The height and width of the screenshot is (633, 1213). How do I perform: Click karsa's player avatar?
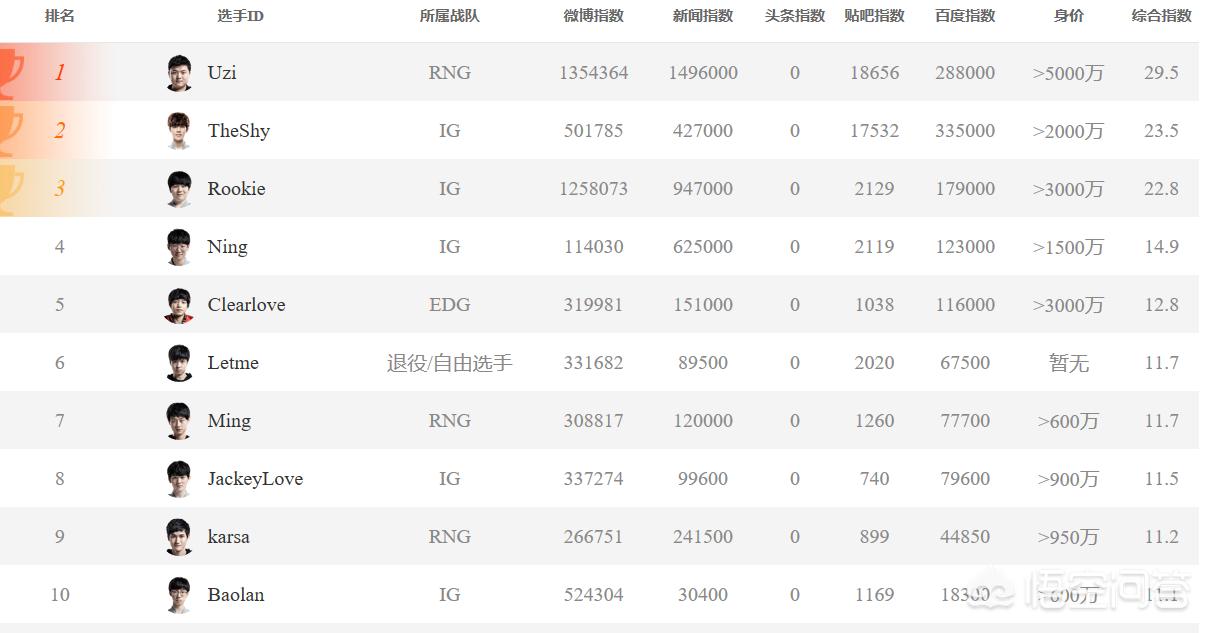[x=179, y=537]
